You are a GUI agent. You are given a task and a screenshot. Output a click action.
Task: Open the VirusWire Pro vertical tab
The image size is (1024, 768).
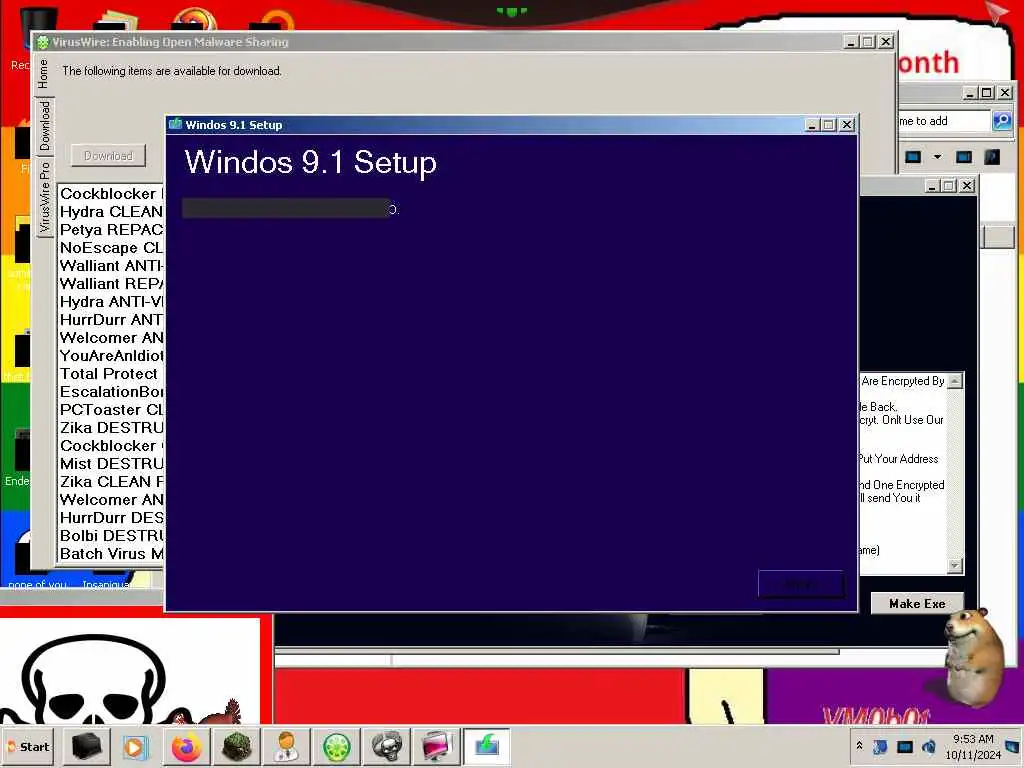pos(44,198)
